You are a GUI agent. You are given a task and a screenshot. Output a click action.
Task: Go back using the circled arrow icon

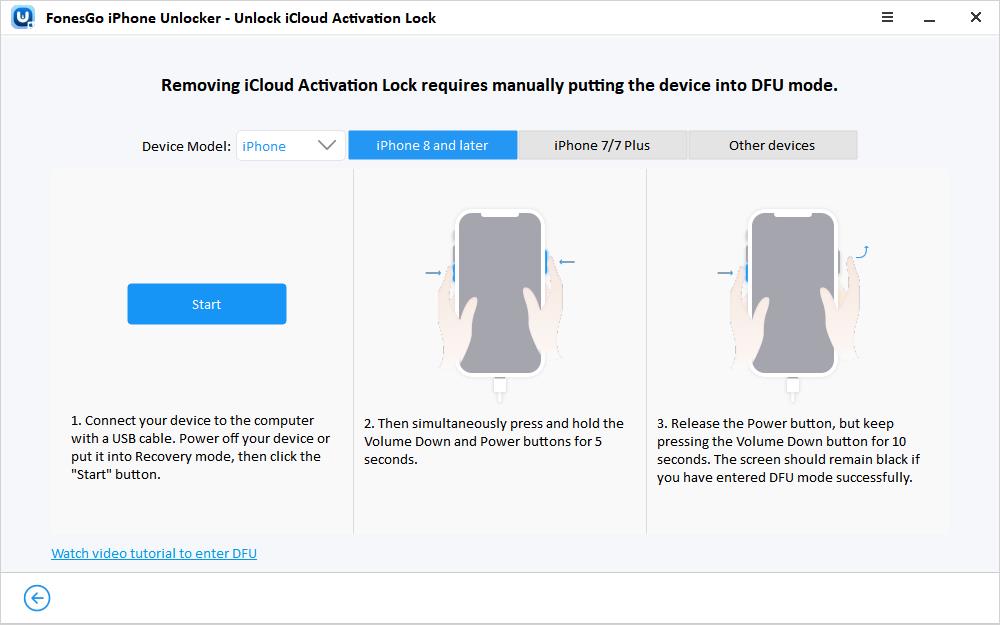[x=37, y=598]
